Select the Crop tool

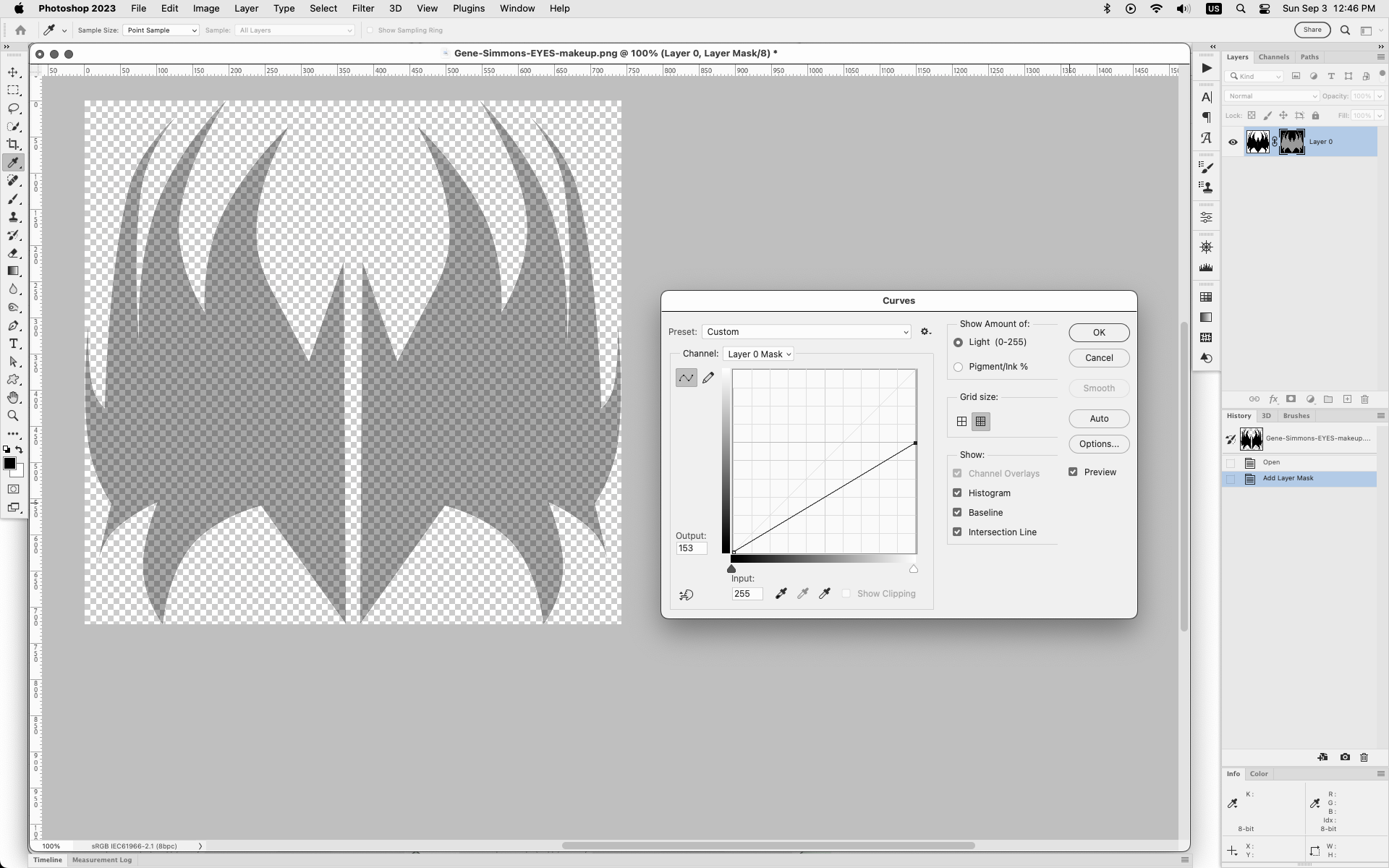(x=13, y=144)
